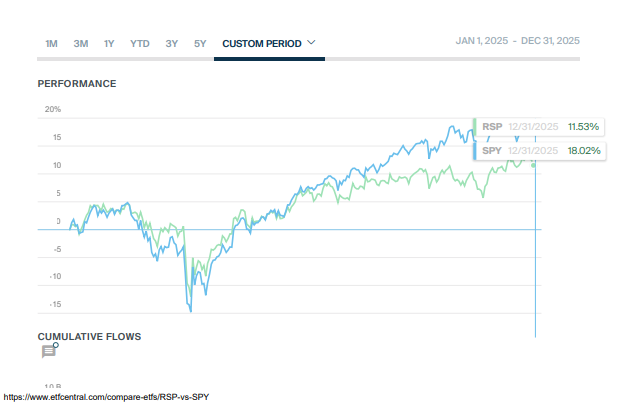The height and width of the screenshot is (408, 618).
Task: Click the Cumulative Flows heading
Action: coord(89,336)
